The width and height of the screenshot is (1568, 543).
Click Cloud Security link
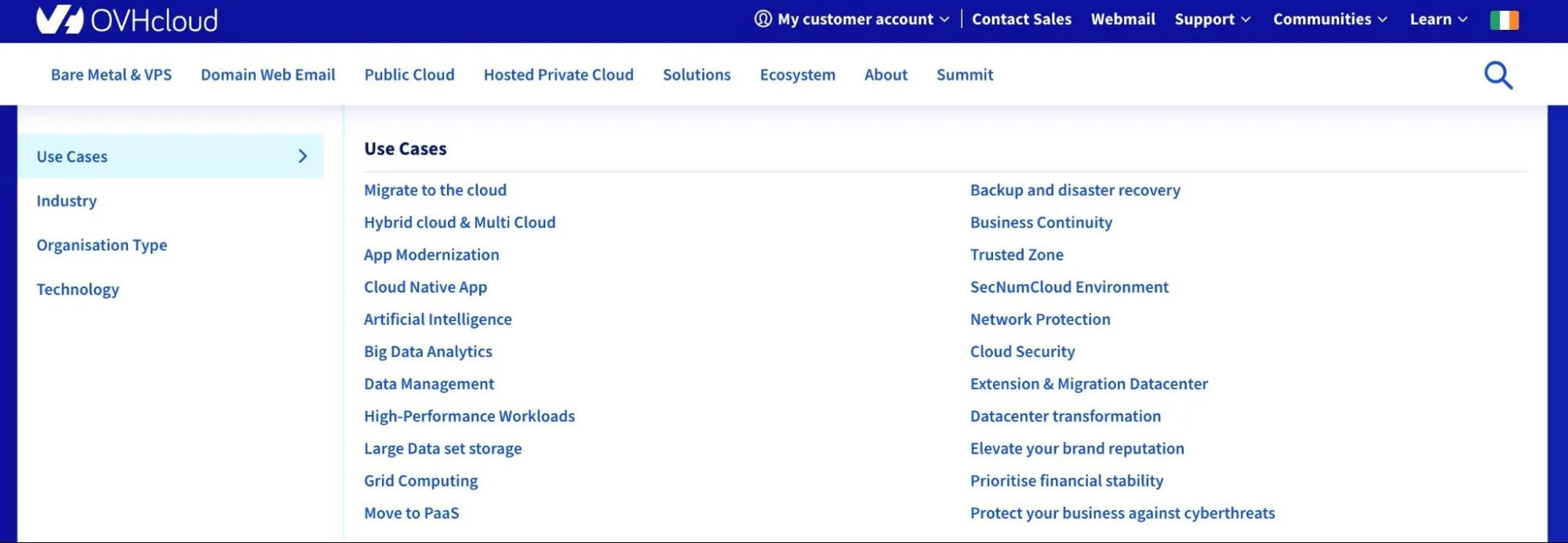pyautogui.click(x=1023, y=352)
